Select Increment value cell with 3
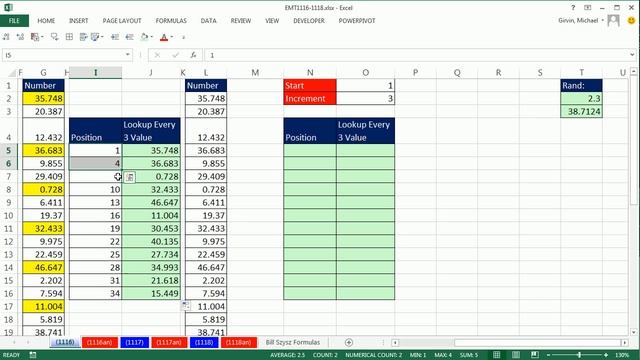640x360 pixels. point(365,98)
